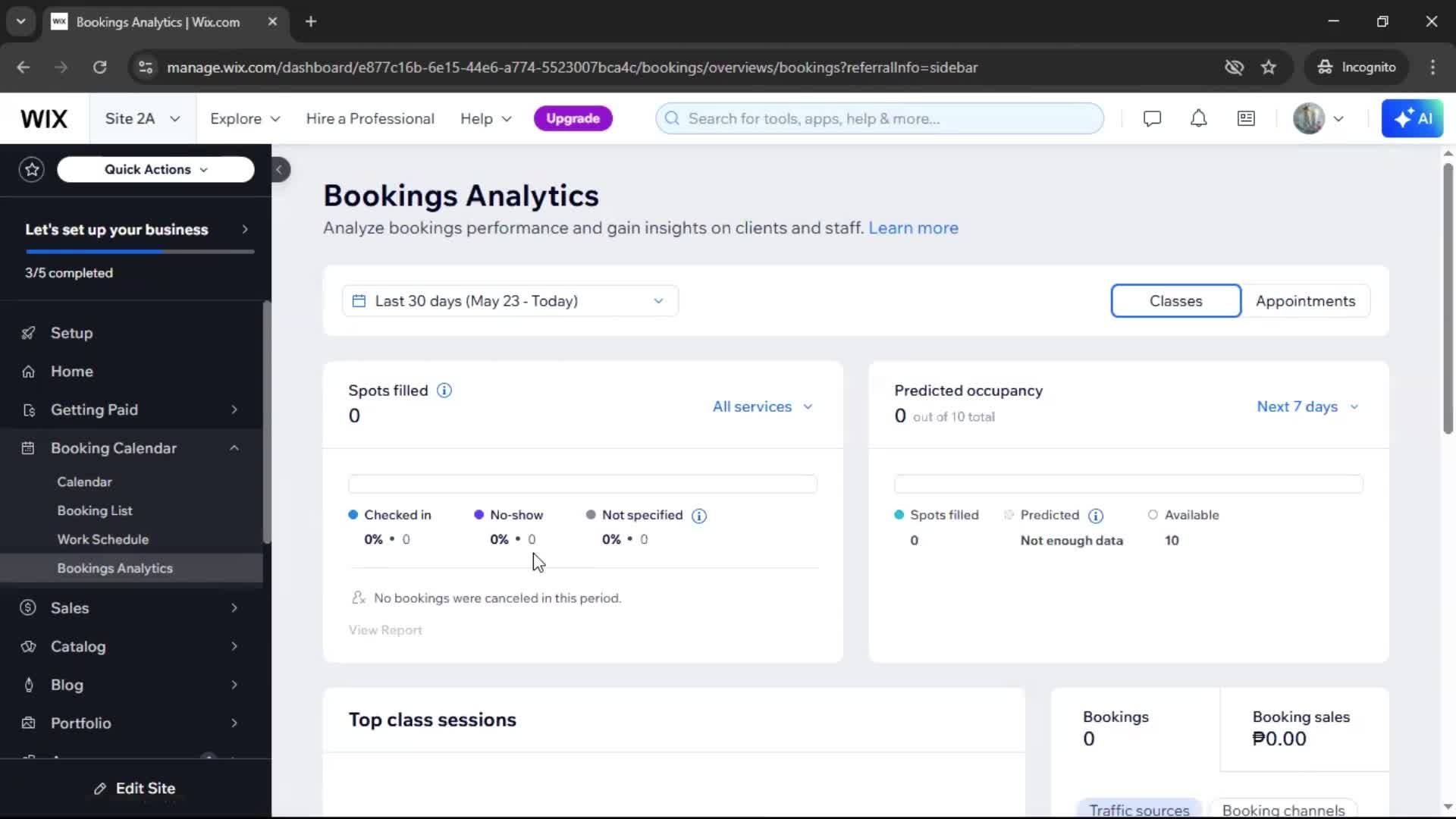Screen dimensions: 1456x819
Task: Open the account menu chevron
Action: 1338,119
